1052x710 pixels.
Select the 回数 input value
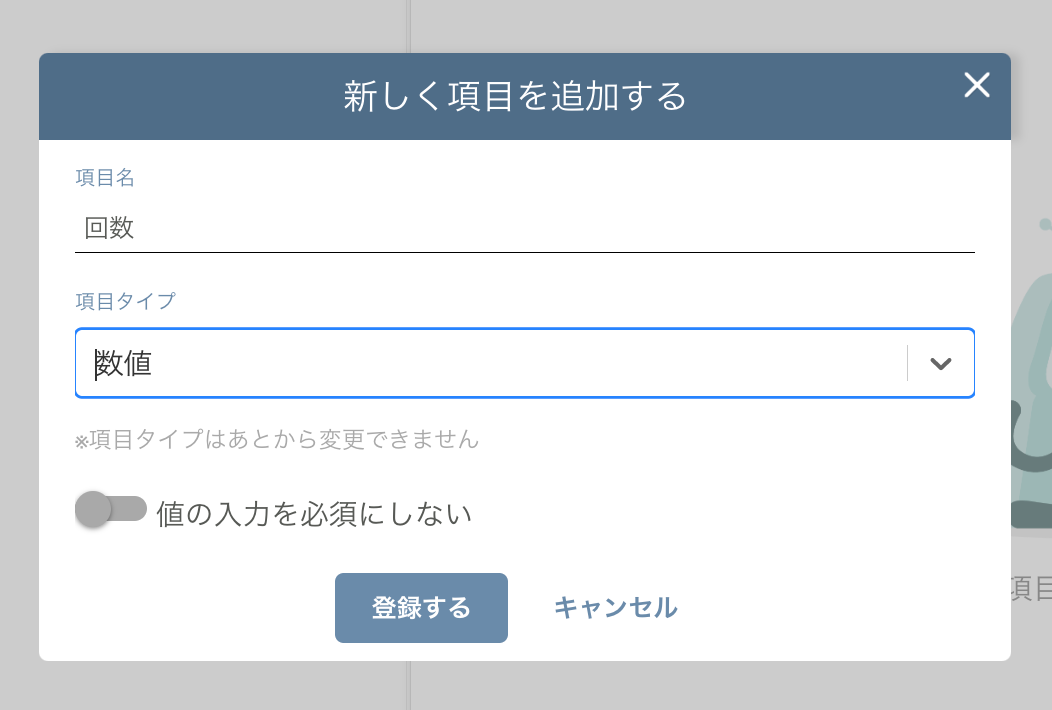108,228
